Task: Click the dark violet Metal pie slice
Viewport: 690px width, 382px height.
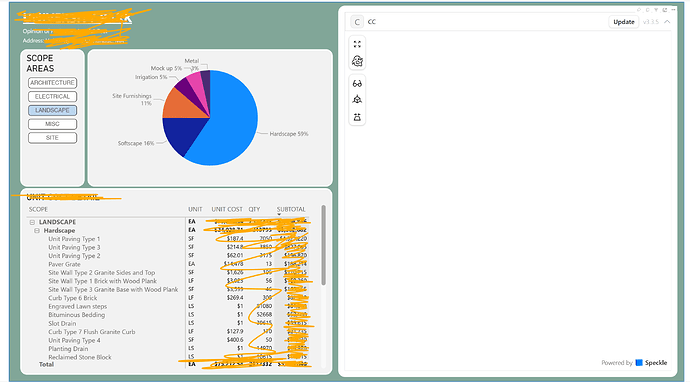Action: coord(206,79)
